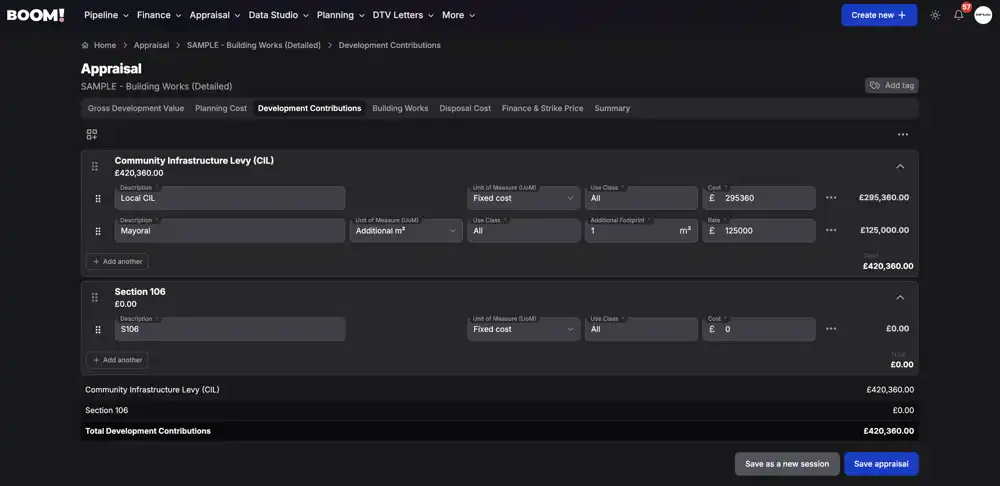Open the Finance menu

pyautogui.click(x=159, y=15)
